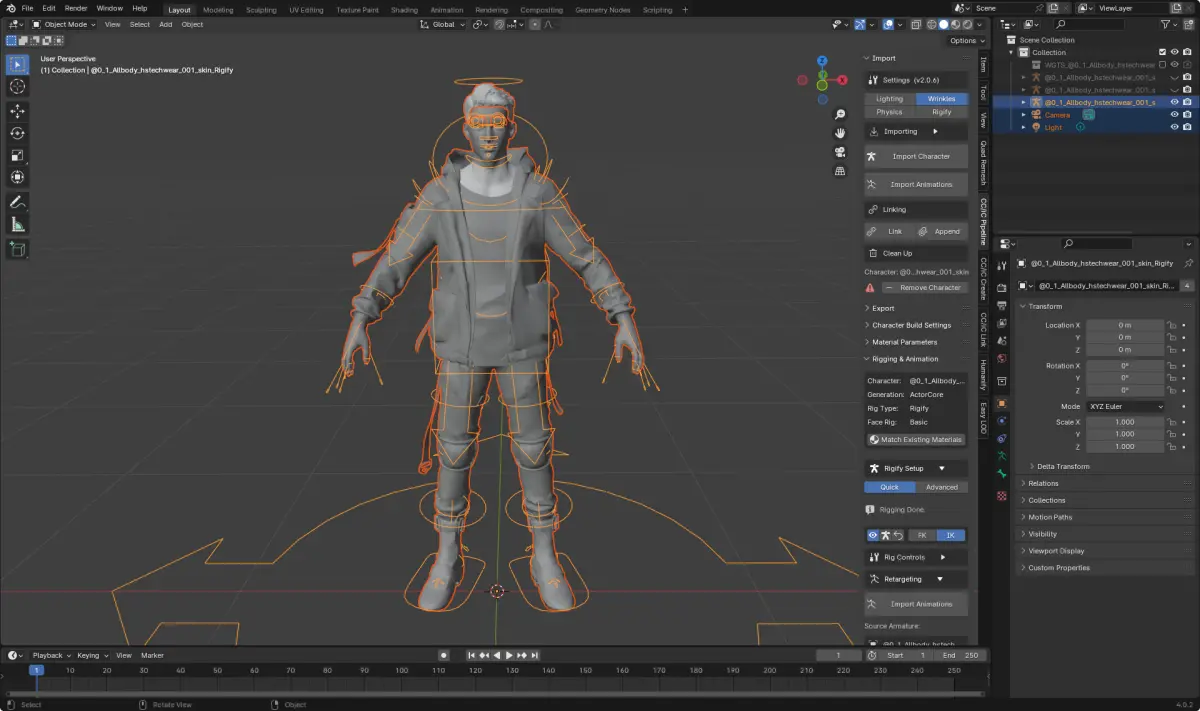Select the Rotate tool in the toolbar

coord(17,133)
